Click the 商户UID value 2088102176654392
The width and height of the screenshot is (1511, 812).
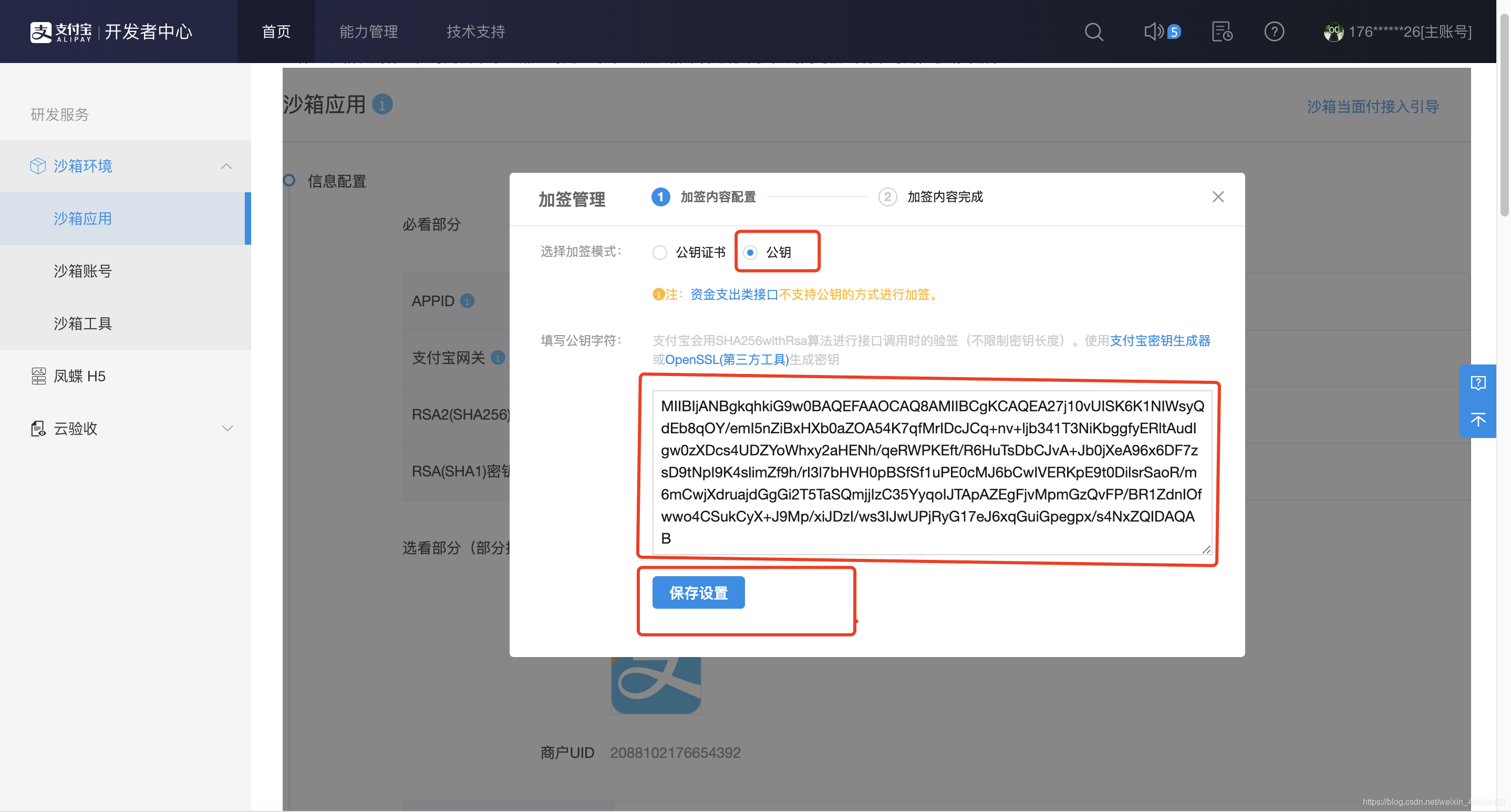coord(675,753)
